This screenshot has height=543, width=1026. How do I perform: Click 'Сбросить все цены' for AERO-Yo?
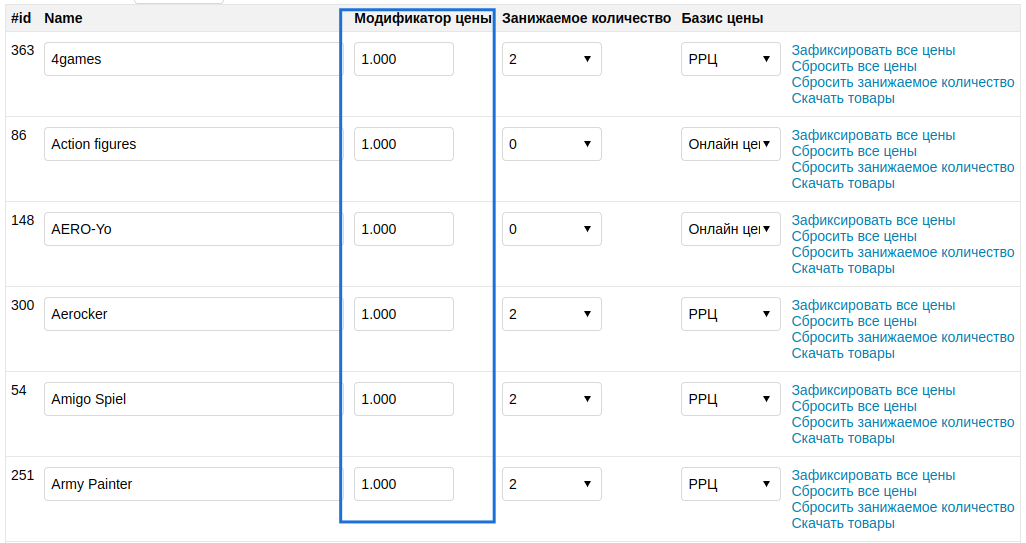(x=854, y=236)
